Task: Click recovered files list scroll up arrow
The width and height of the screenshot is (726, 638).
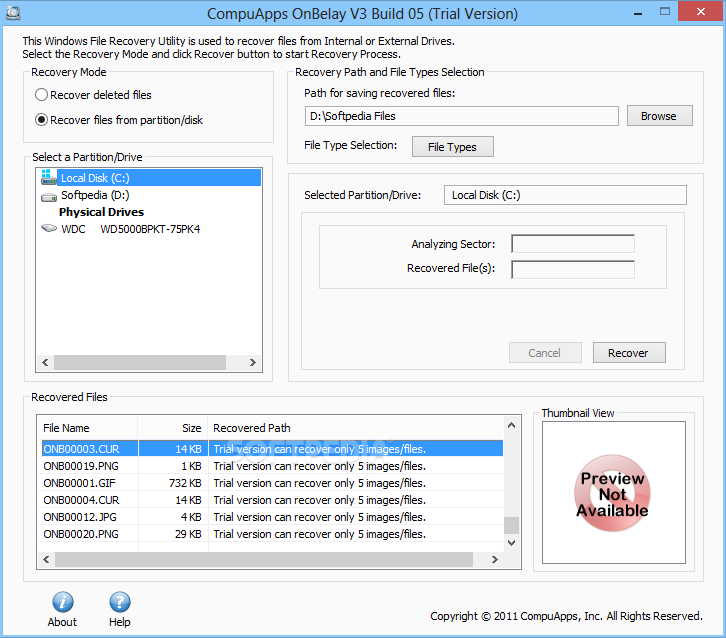Action: coord(512,425)
